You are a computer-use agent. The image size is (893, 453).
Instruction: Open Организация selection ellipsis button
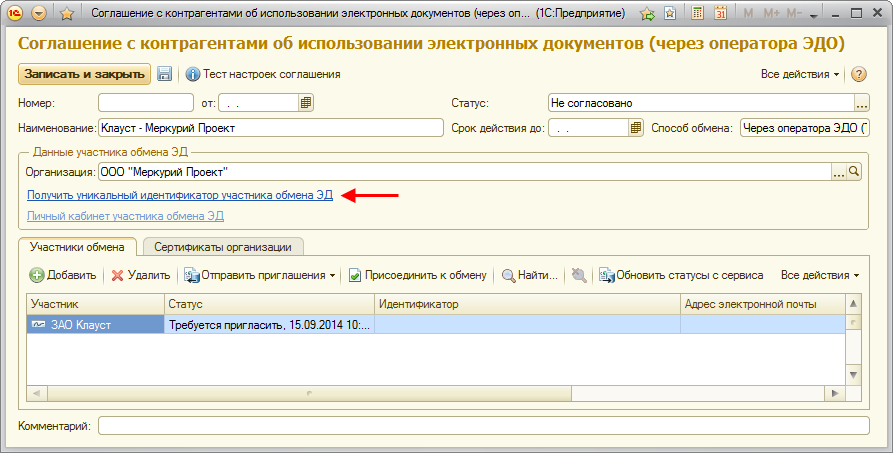[x=839, y=172]
